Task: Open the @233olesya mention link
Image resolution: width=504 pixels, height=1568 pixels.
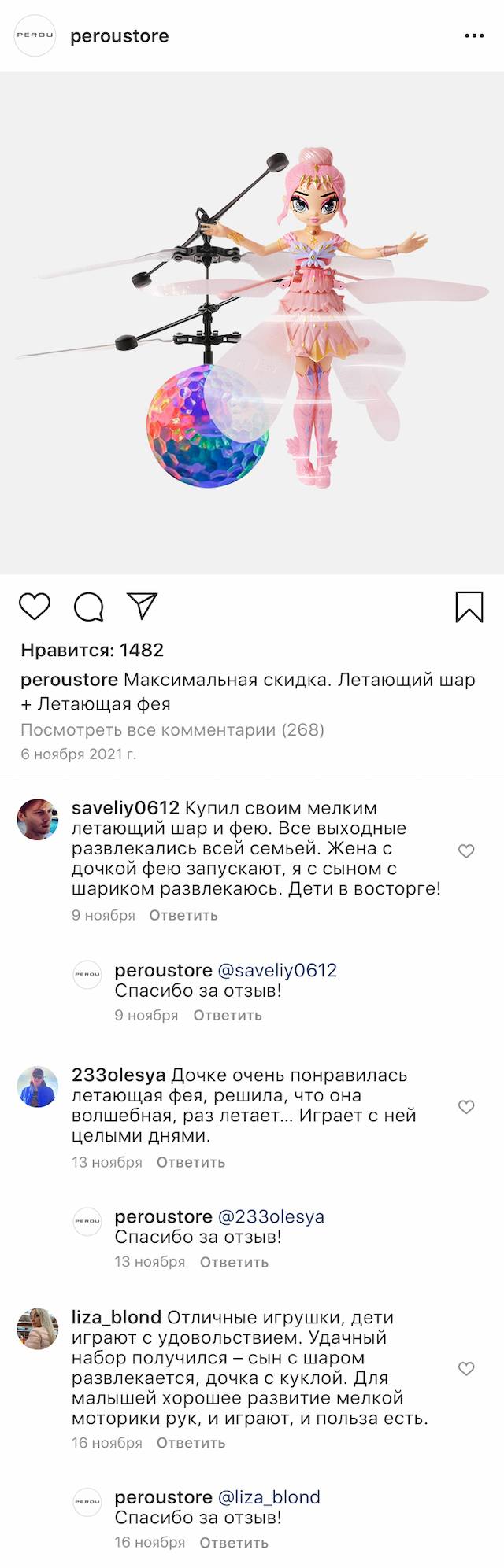Action: [x=271, y=1216]
